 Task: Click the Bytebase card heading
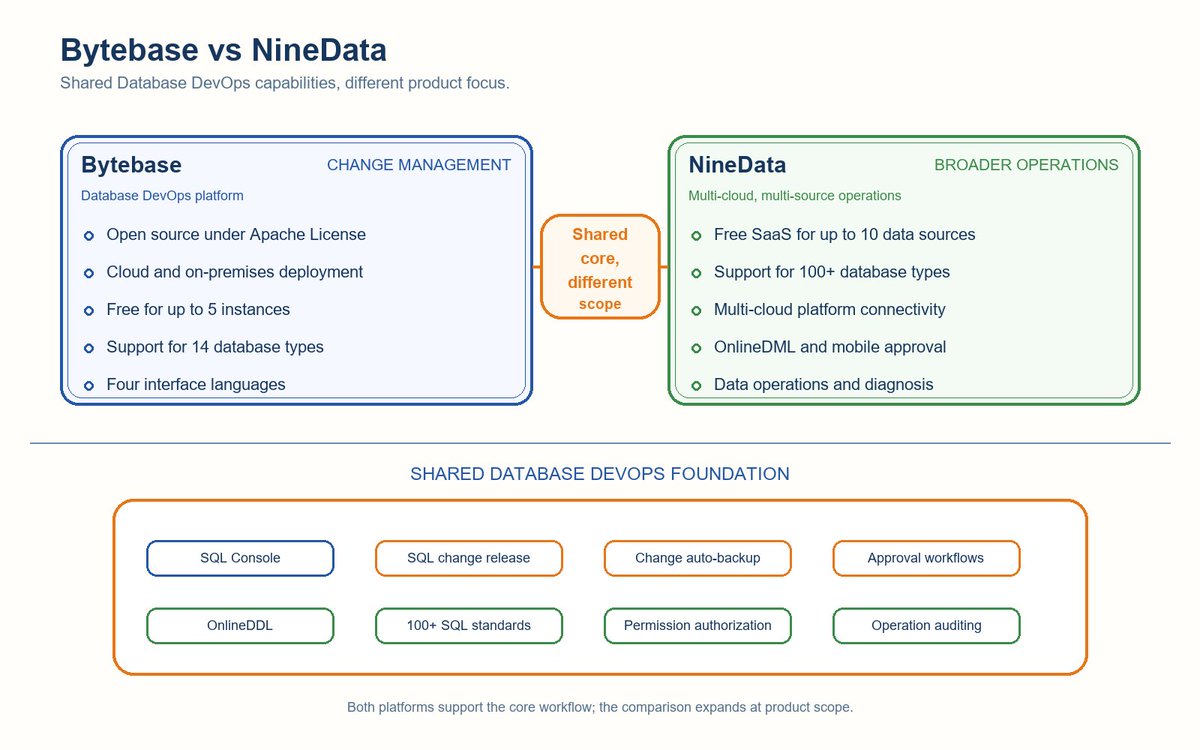tap(131, 165)
